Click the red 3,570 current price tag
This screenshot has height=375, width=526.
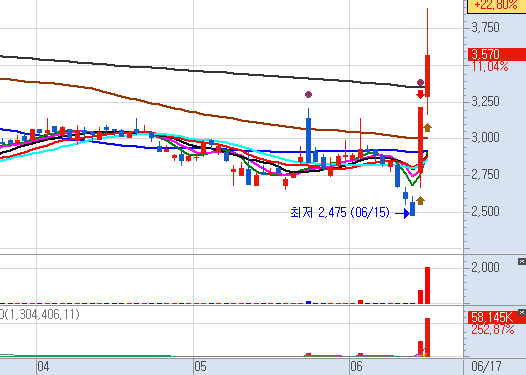click(497, 54)
